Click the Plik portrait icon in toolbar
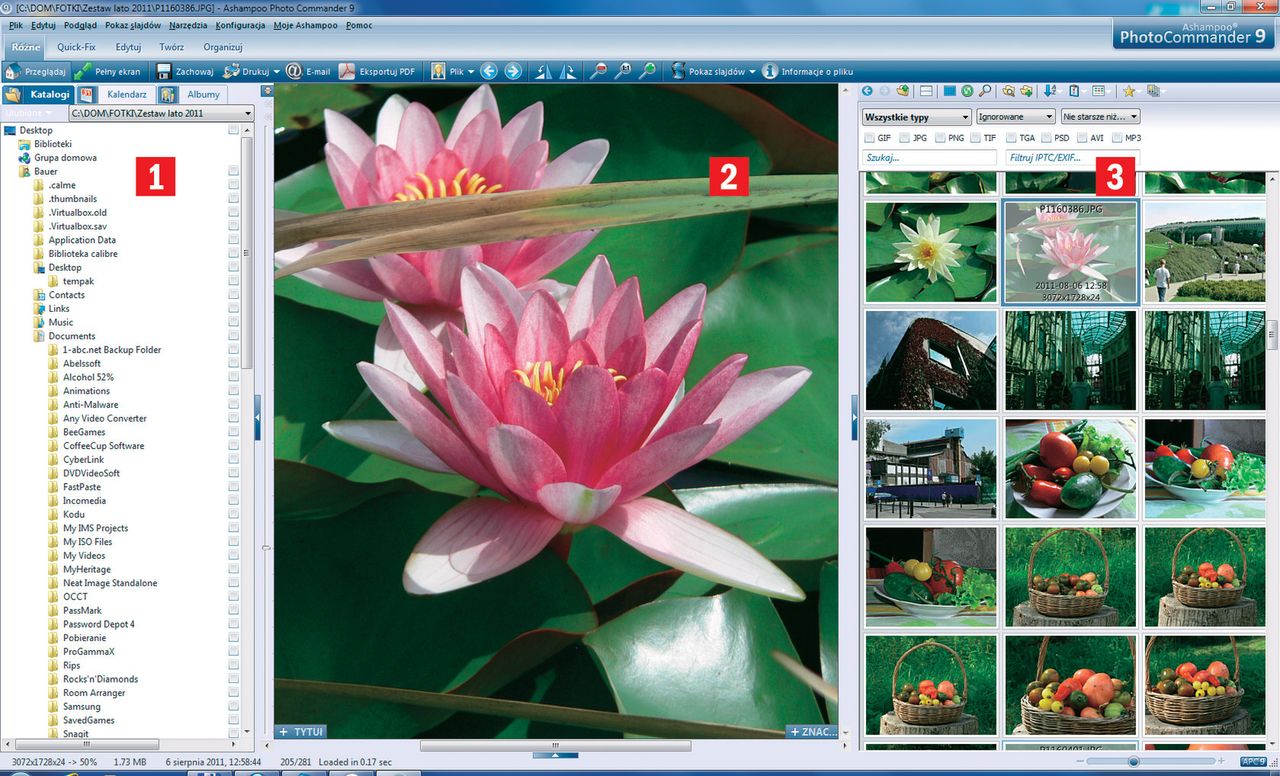The height and width of the screenshot is (776, 1280). [x=438, y=71]
